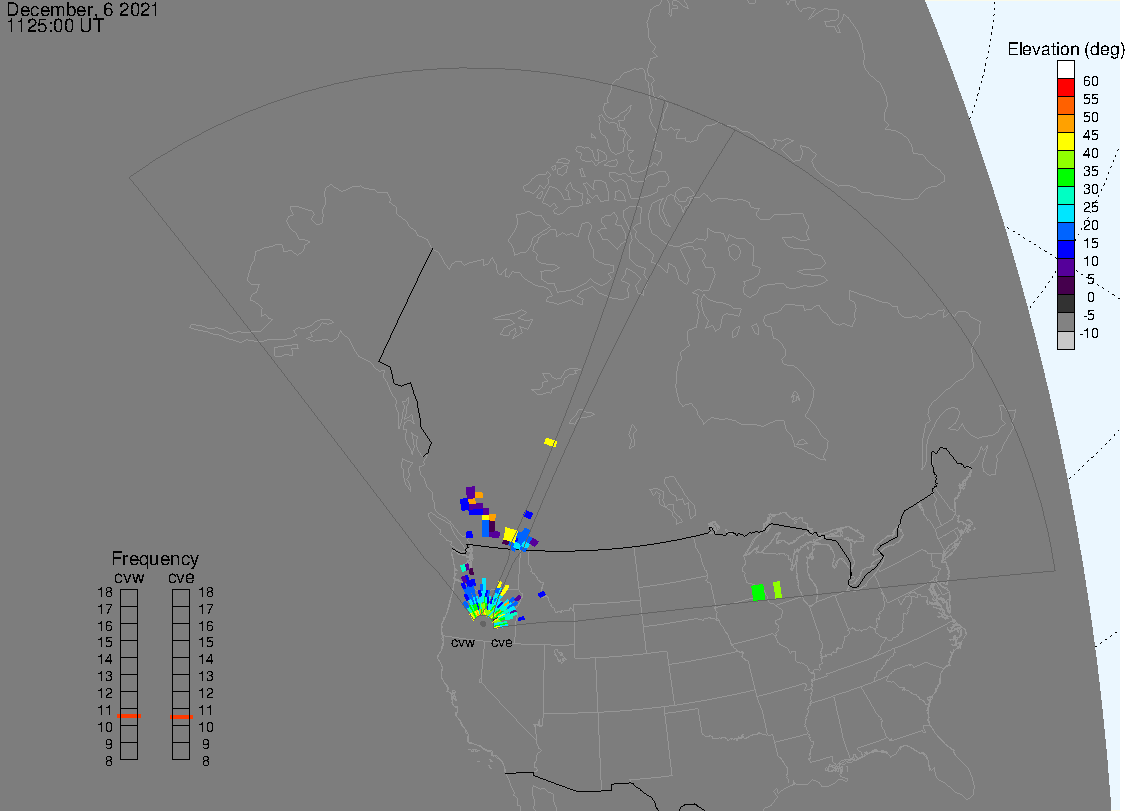Click the cvw station label on the map
1125x811 pixels.
463,642
